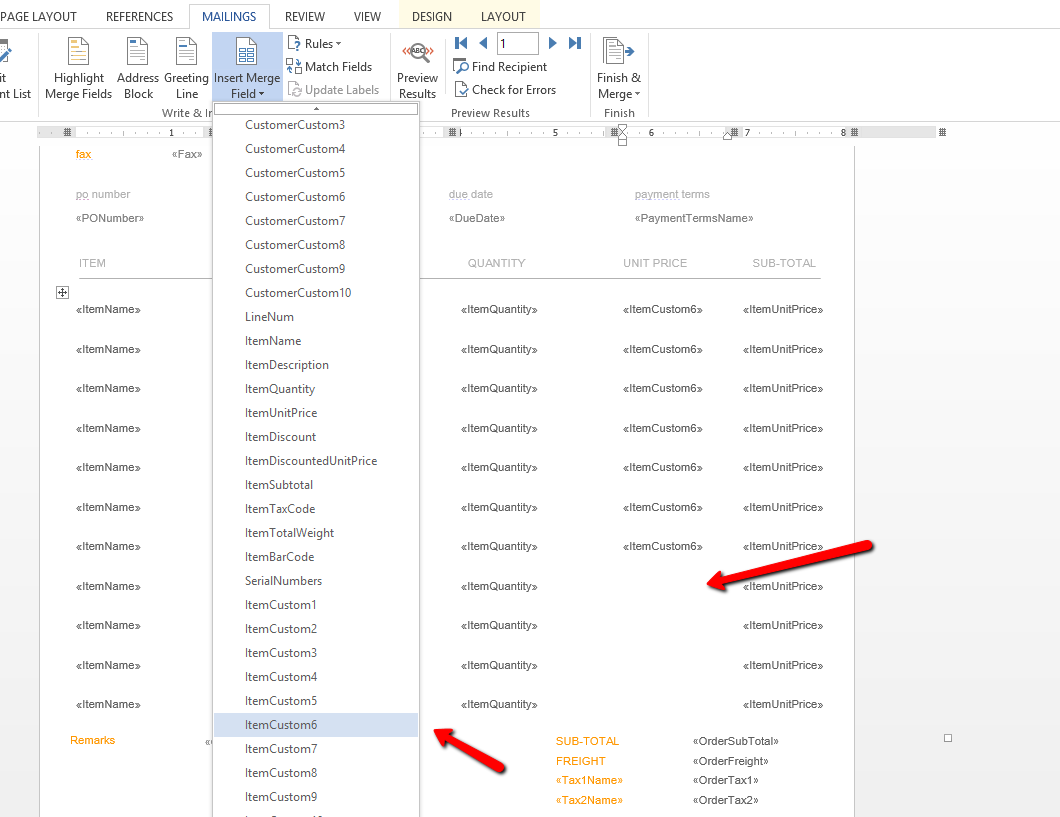Go to next record arrow
Screen dimensions: 1060x817
point(552,43)
